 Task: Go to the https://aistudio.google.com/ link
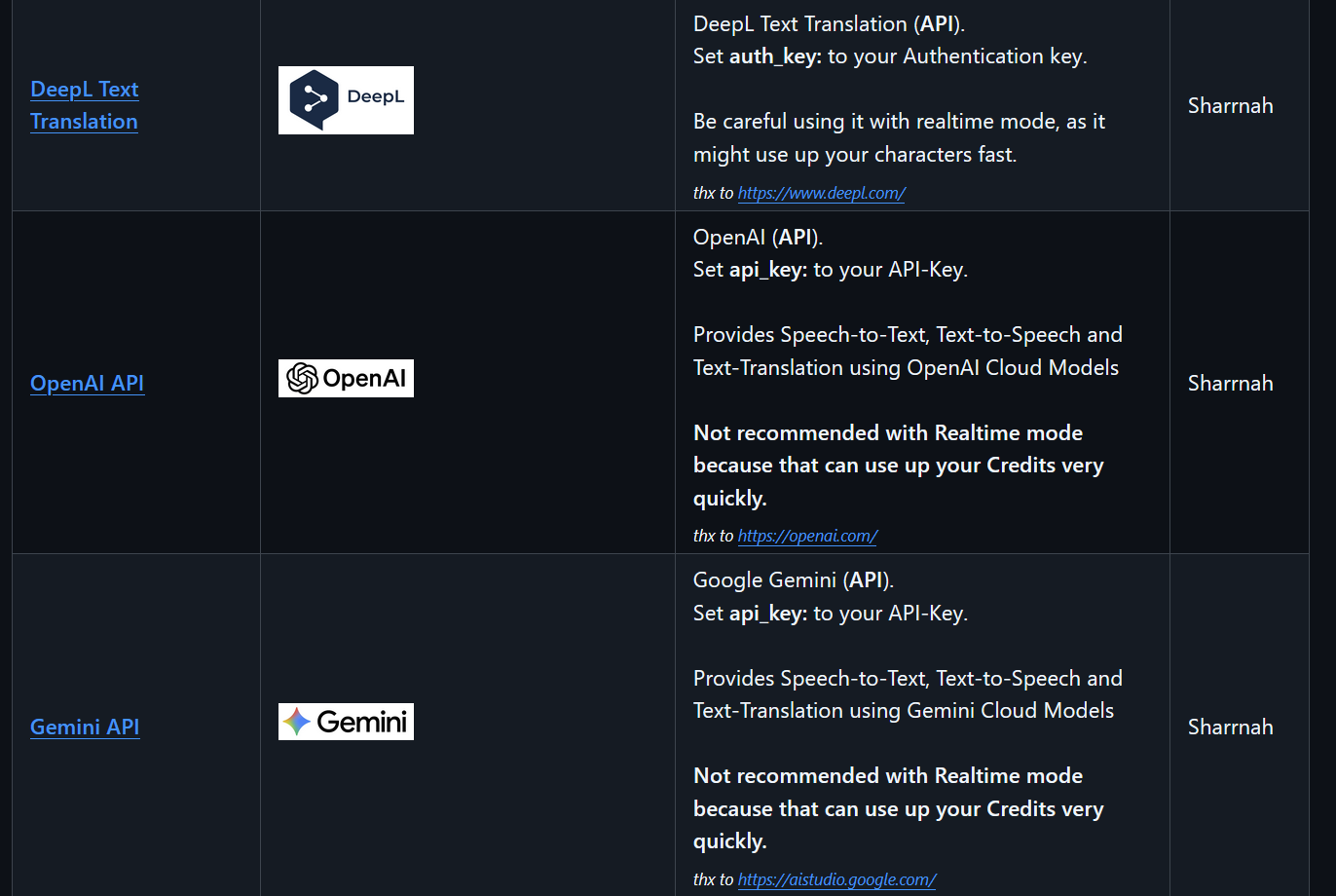836,879
